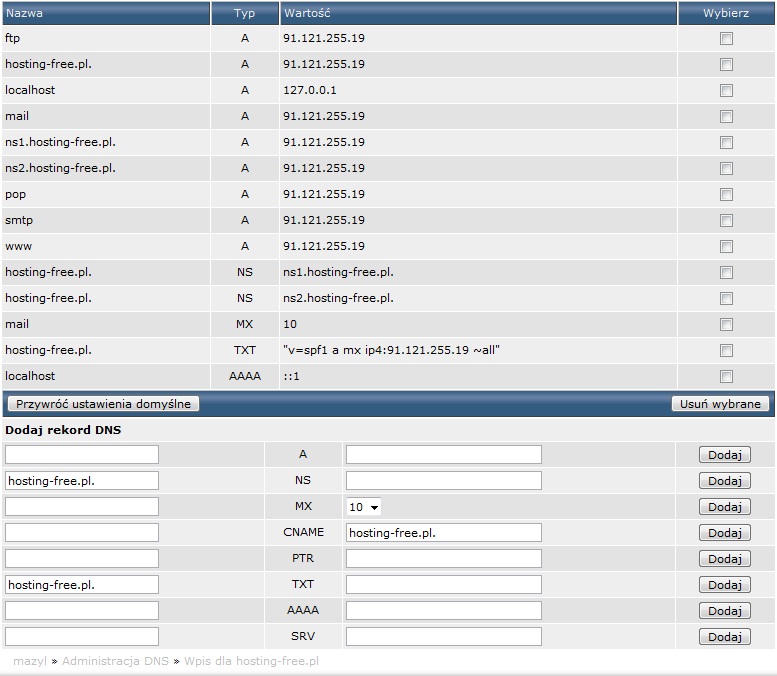Check the localhost AAAA record checkbox
This screenshot has height=676, width=777.
coord(726,377)
